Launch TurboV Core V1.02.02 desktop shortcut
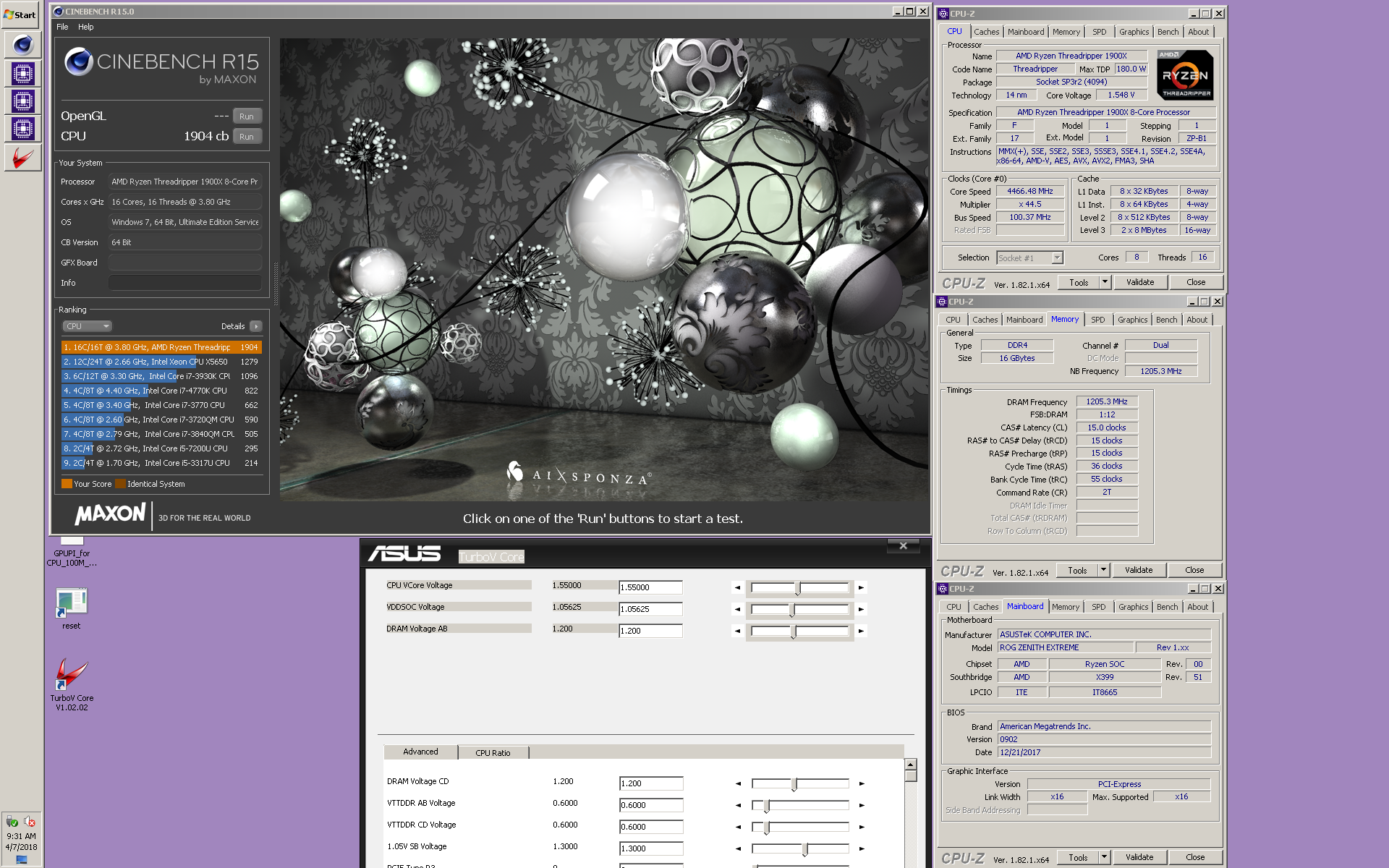 (72, 684)
